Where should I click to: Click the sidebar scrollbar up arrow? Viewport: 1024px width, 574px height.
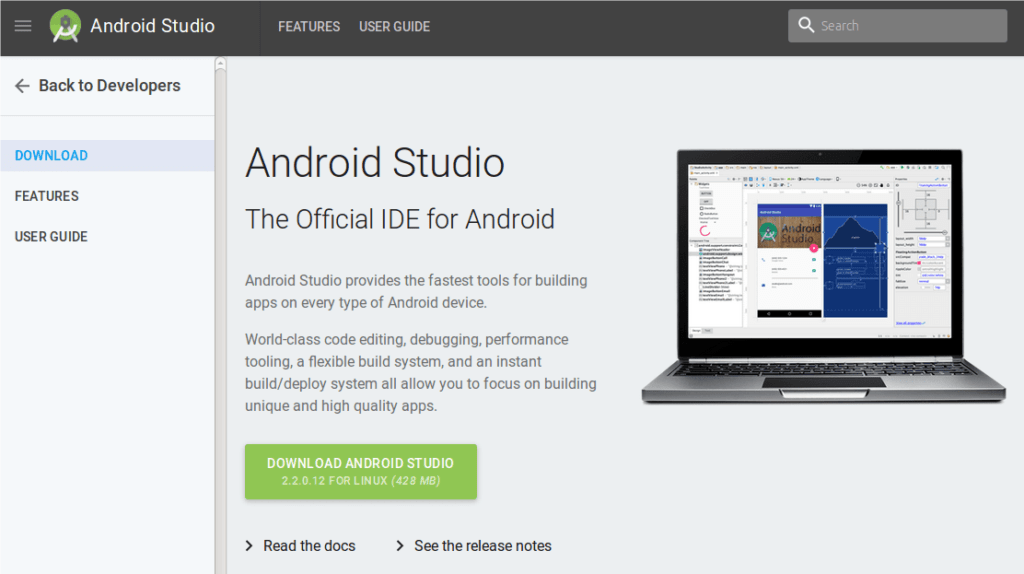[221, 63]
